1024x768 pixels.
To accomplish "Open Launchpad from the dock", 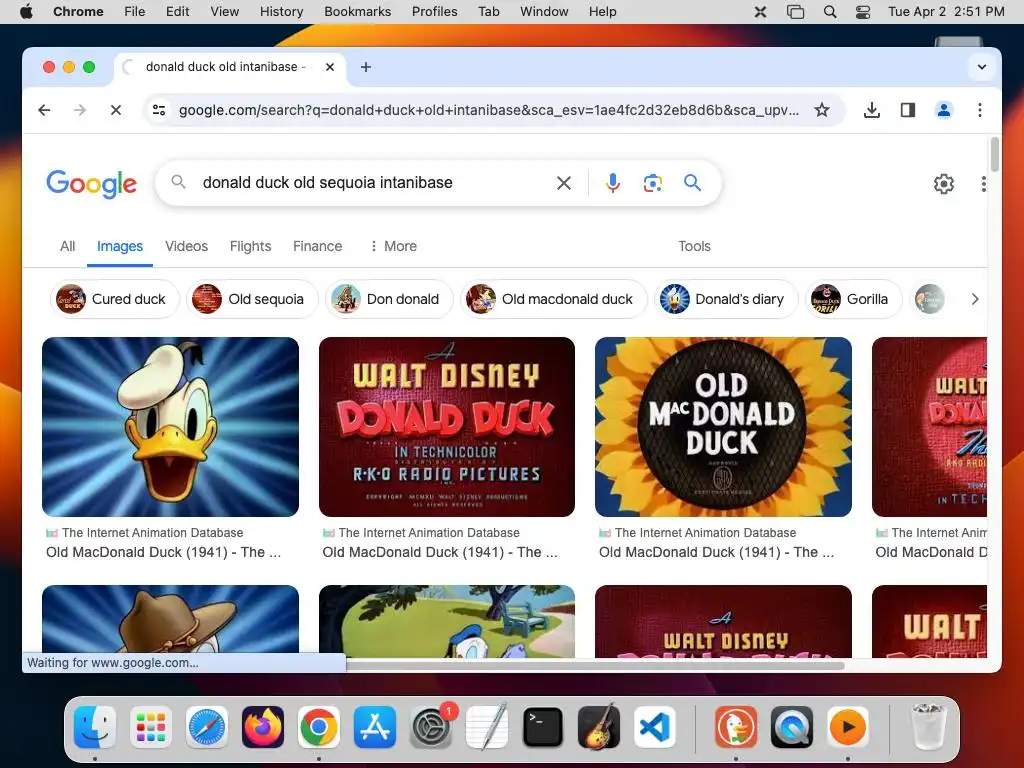I will tap(151, 727).
